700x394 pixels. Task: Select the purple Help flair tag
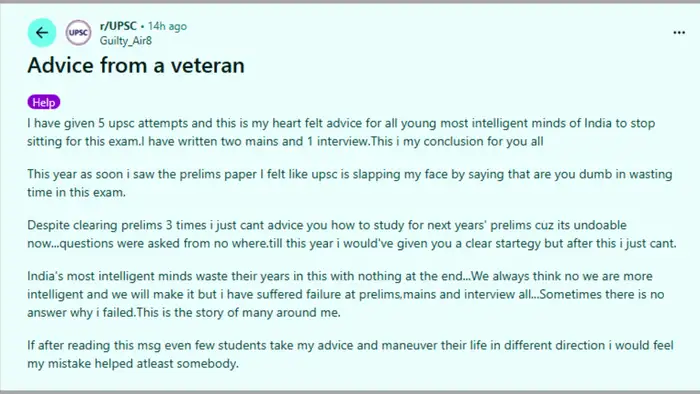pos(44,102)
